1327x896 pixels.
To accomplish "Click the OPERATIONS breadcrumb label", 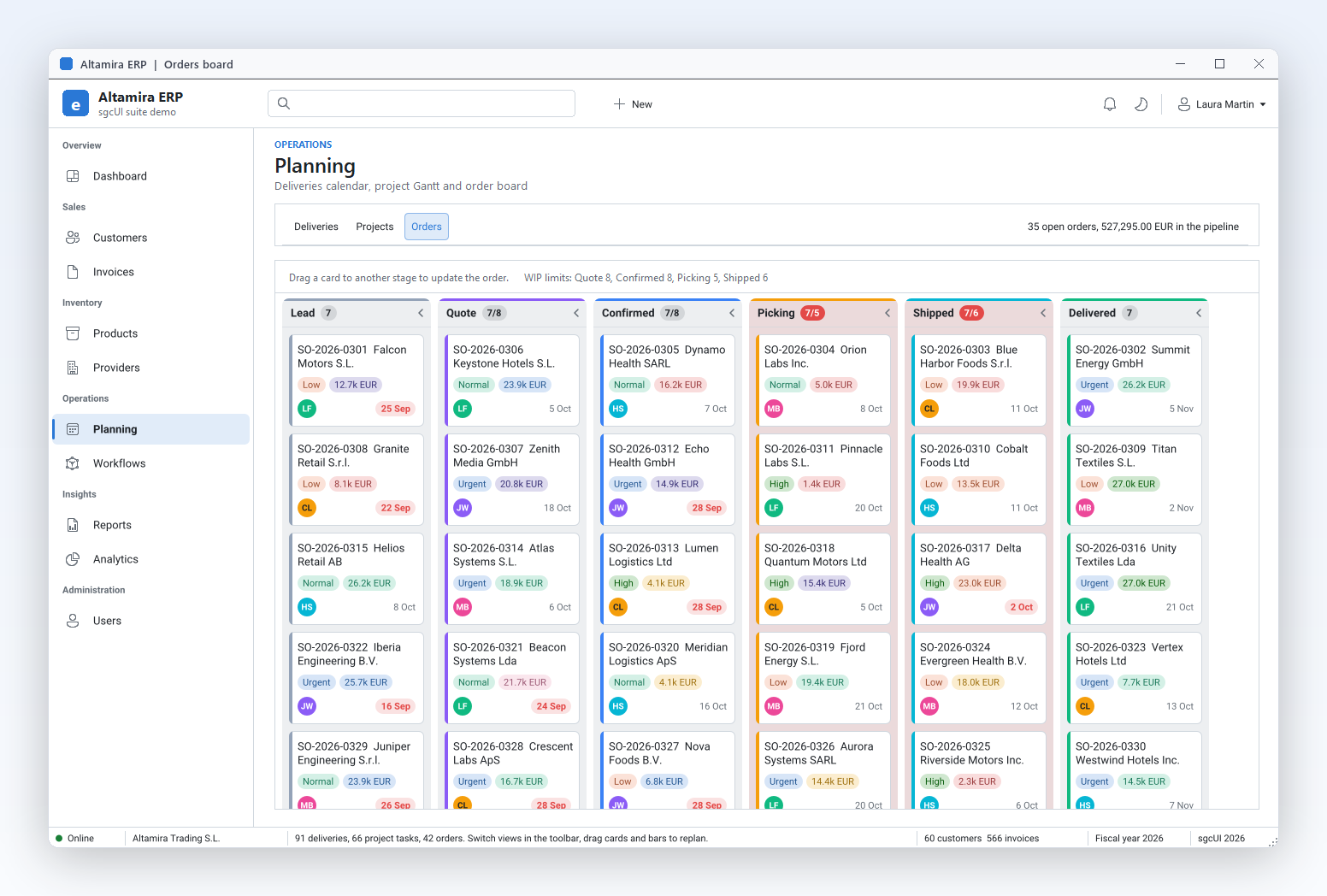I will coord(303,144).
